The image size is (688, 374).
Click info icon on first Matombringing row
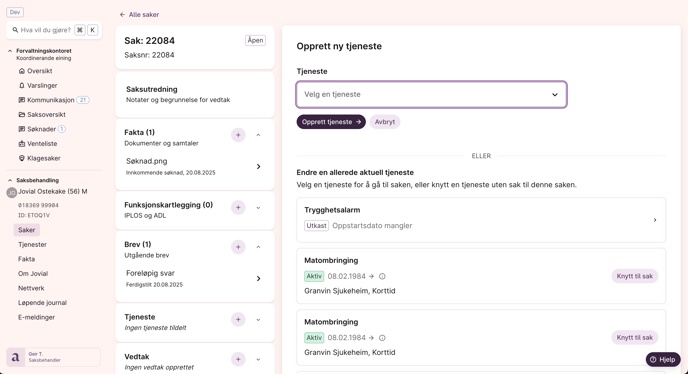[x=382, y=277]
